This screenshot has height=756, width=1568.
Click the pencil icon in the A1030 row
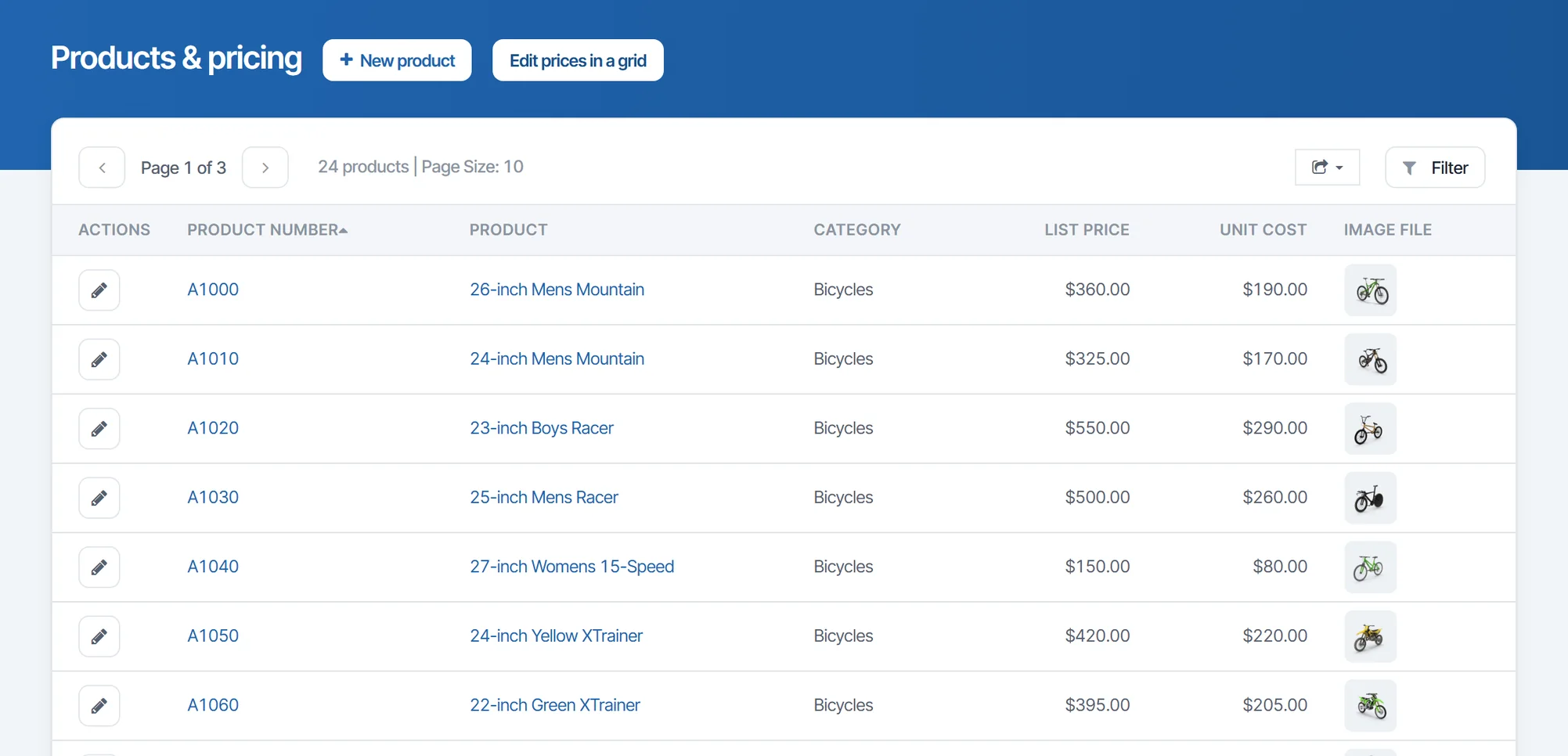click(99, 498)
